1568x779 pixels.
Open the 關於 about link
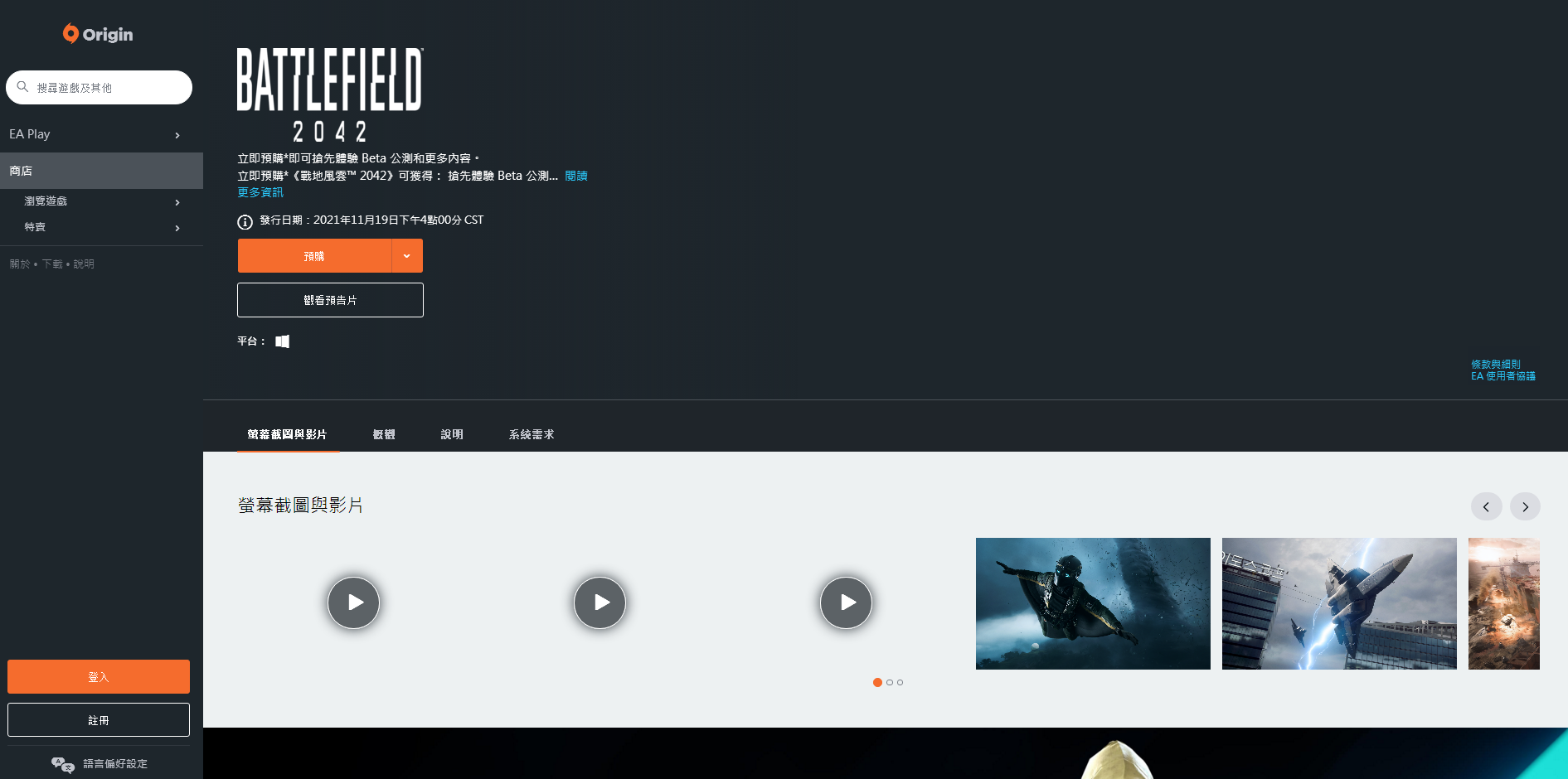(20, 264)
